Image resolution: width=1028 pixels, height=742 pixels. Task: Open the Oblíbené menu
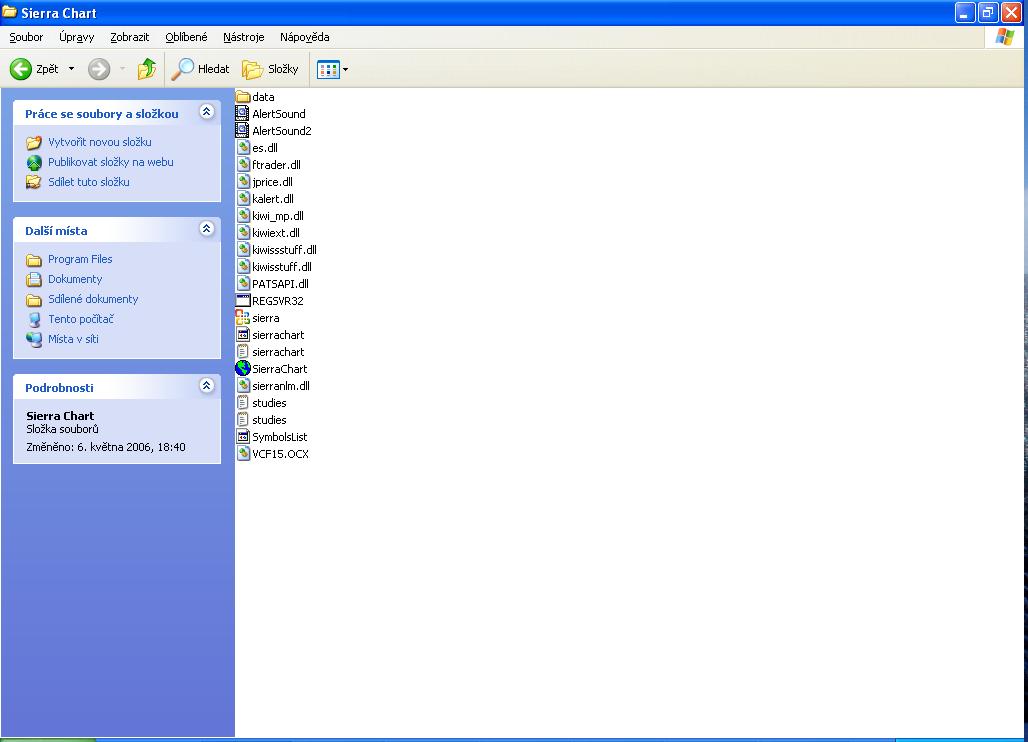(x=186, y=37)
